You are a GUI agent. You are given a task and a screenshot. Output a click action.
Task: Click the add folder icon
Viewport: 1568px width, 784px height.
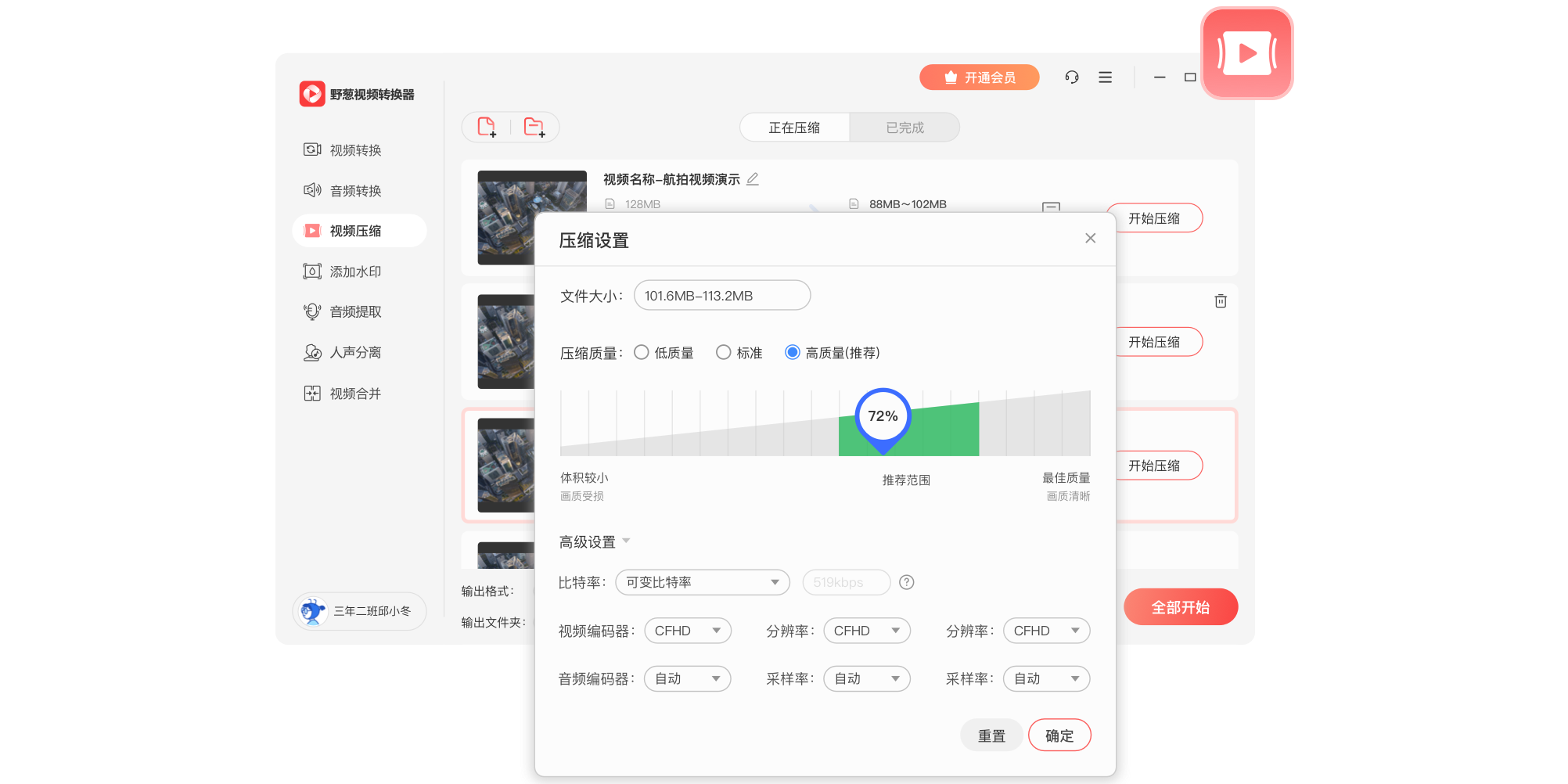[534, 127]
